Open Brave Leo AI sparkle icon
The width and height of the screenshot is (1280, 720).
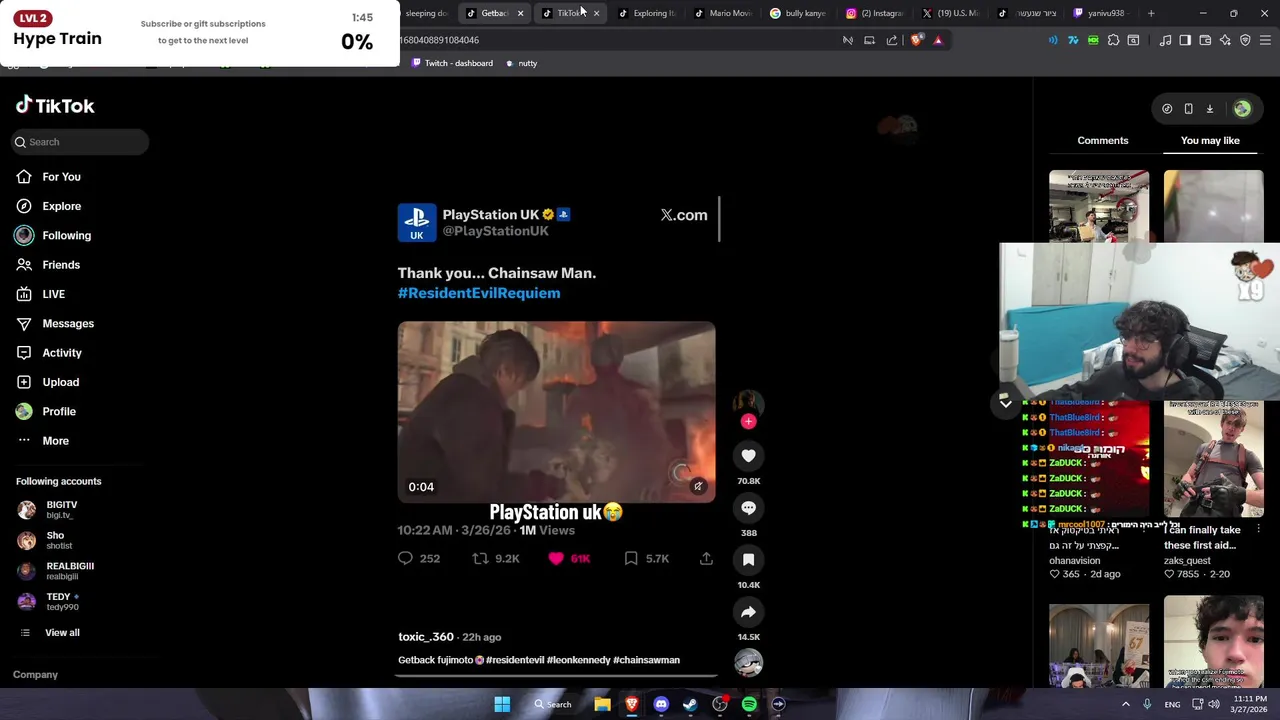tap(1225, 40)
